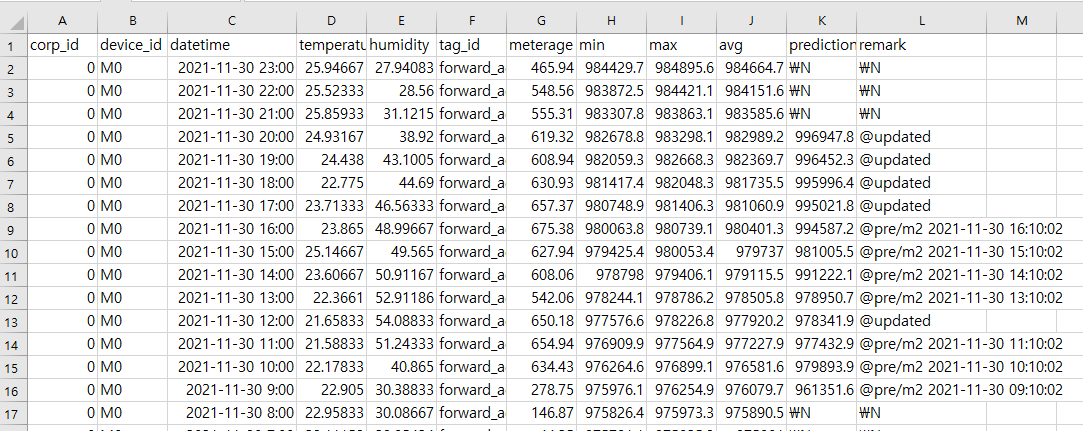The height and width of the screenshot is (431, 1083).
Task: Select the whole sheet with the corner triangle
Action: (14, 21)
